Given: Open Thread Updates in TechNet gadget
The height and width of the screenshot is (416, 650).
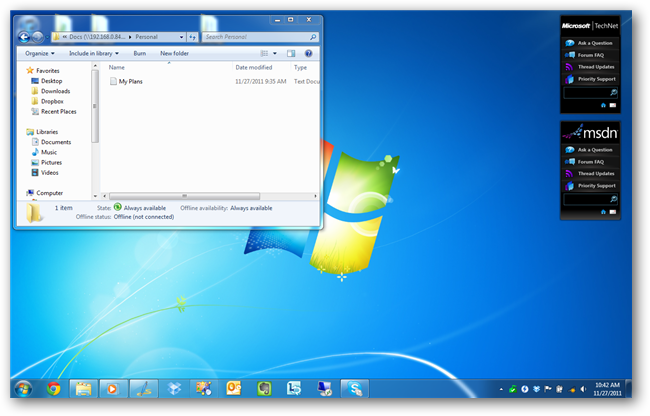Looking at the screenshot, I should click(590, 67).
